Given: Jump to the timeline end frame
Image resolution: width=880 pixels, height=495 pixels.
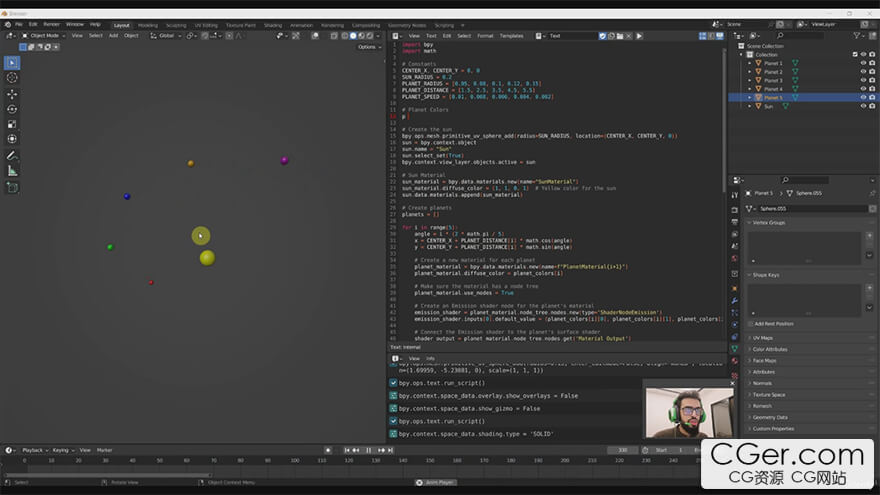Looking at the screenshot, I should [391, 450].
